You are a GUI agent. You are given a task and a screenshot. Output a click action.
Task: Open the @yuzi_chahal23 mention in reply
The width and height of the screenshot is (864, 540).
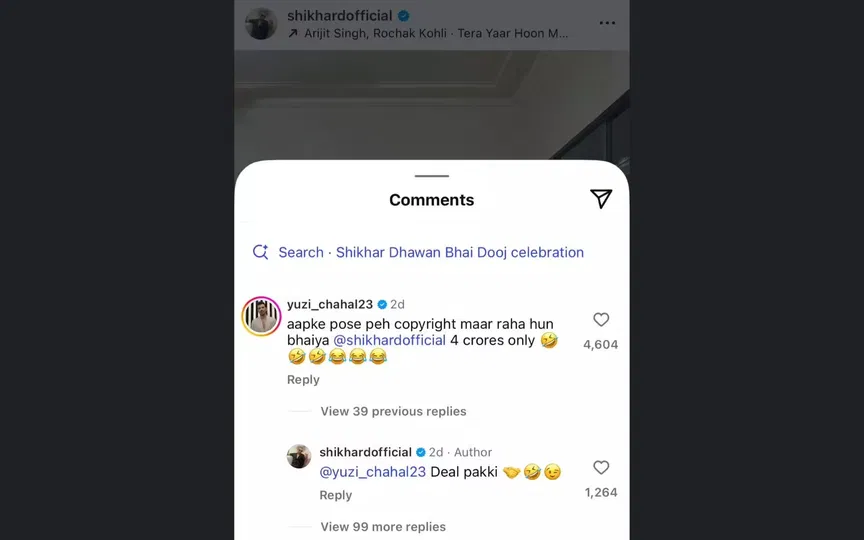[x=373, y=472]
